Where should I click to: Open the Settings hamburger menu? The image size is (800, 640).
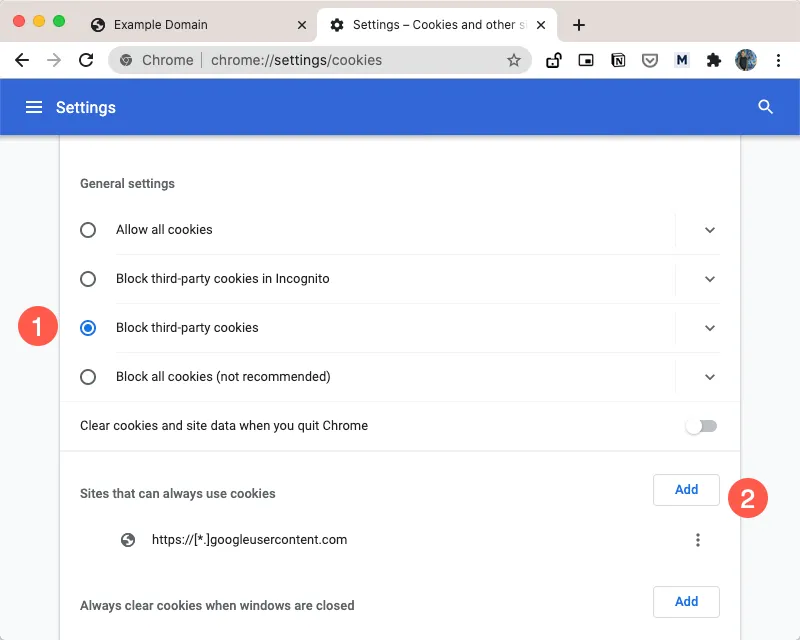click(x=34, y=107)
